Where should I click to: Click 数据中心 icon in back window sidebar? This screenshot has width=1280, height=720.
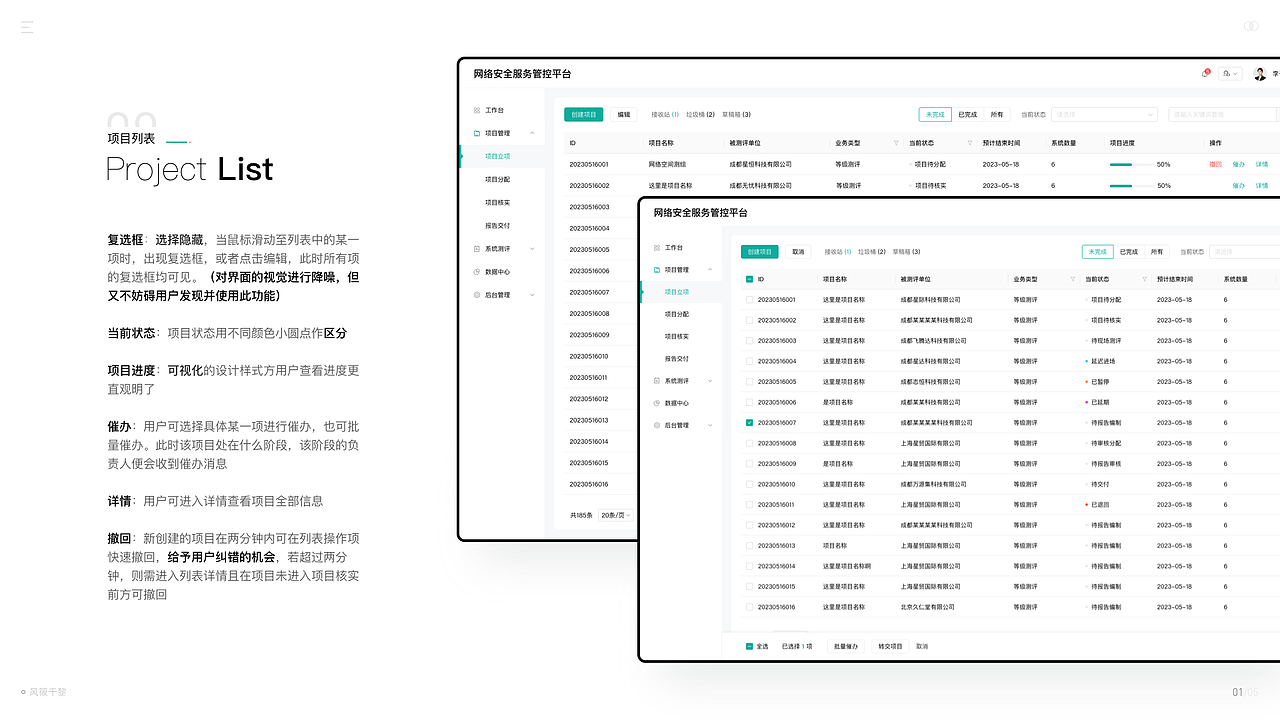[477, 272]
